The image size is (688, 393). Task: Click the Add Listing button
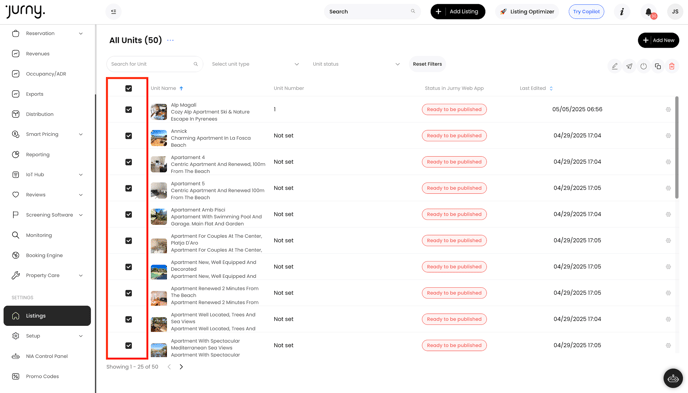pyautogui.click(x=458, y=12)
